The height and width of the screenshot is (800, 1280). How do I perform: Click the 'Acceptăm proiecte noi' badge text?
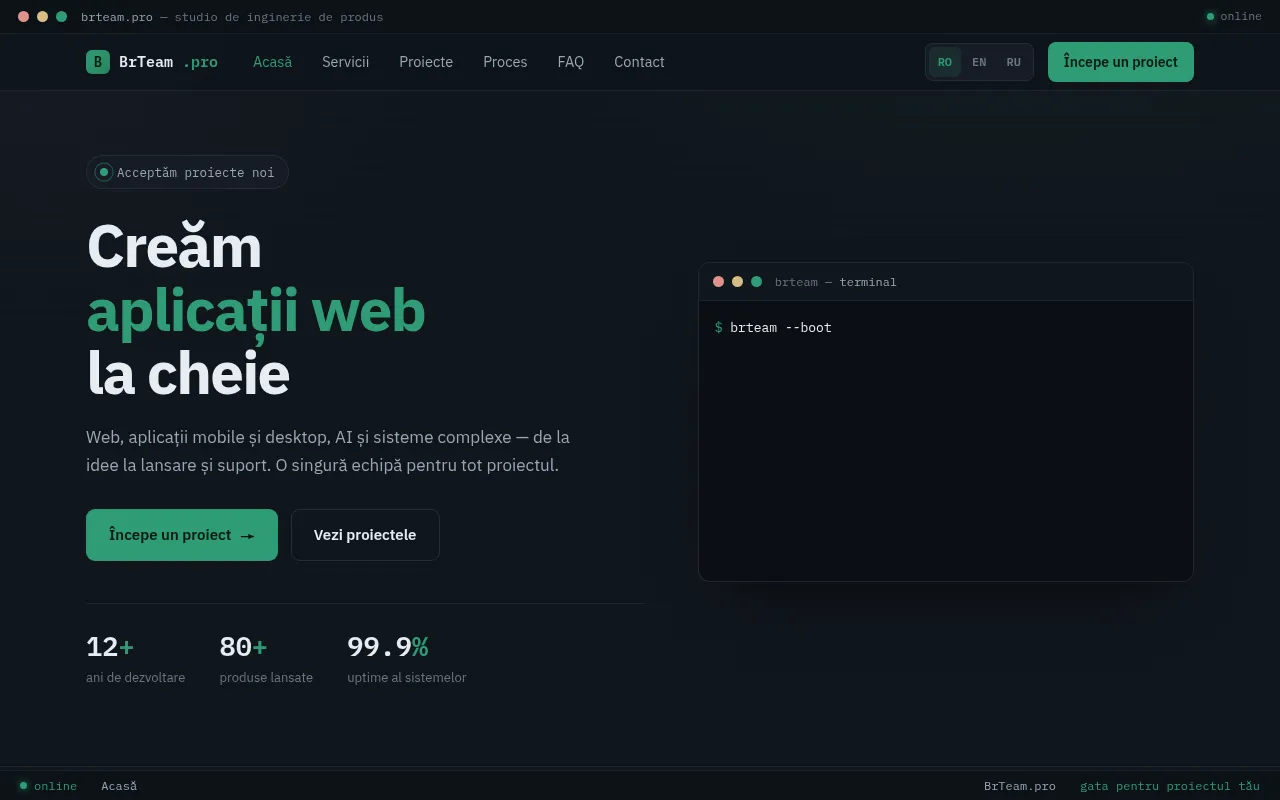[195, 173]
